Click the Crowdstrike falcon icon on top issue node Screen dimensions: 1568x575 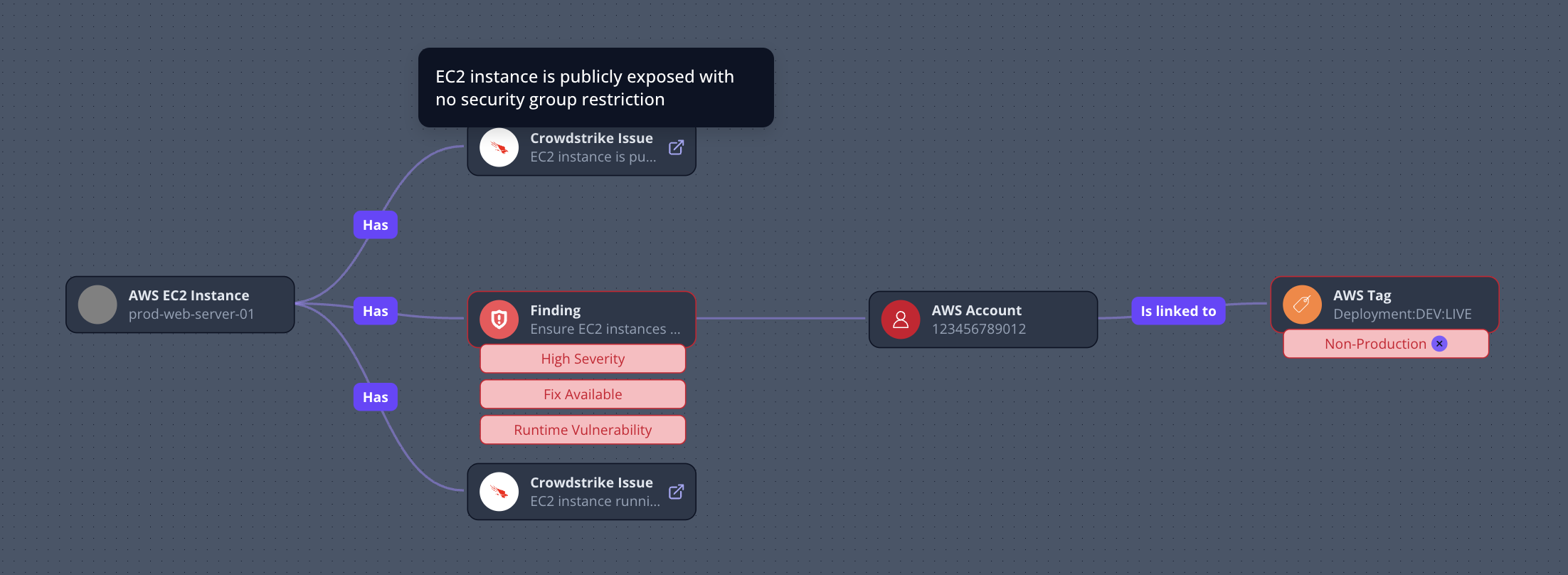pyautogui.click(x=499, y=147)
